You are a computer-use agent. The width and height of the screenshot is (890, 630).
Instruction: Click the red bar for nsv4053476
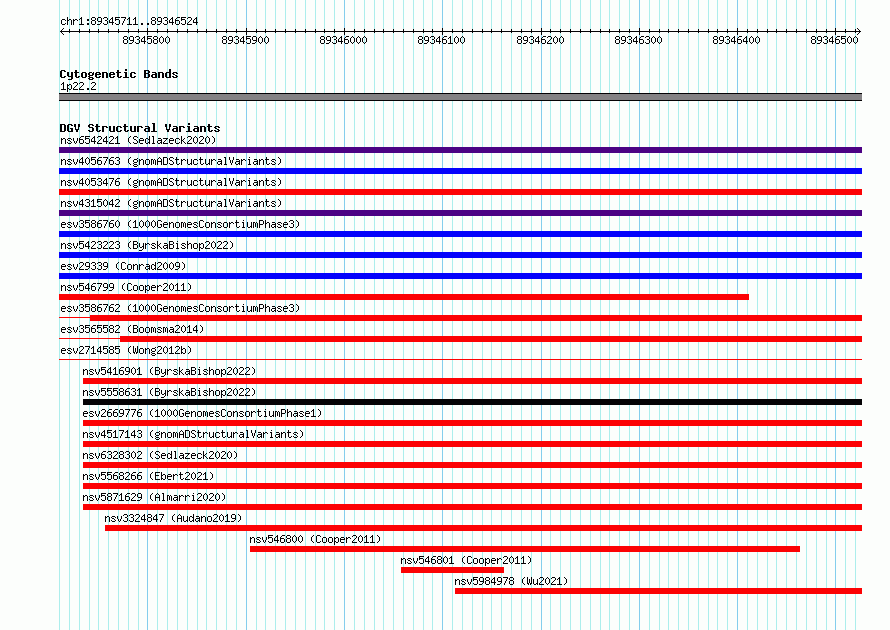click(460, 192)
